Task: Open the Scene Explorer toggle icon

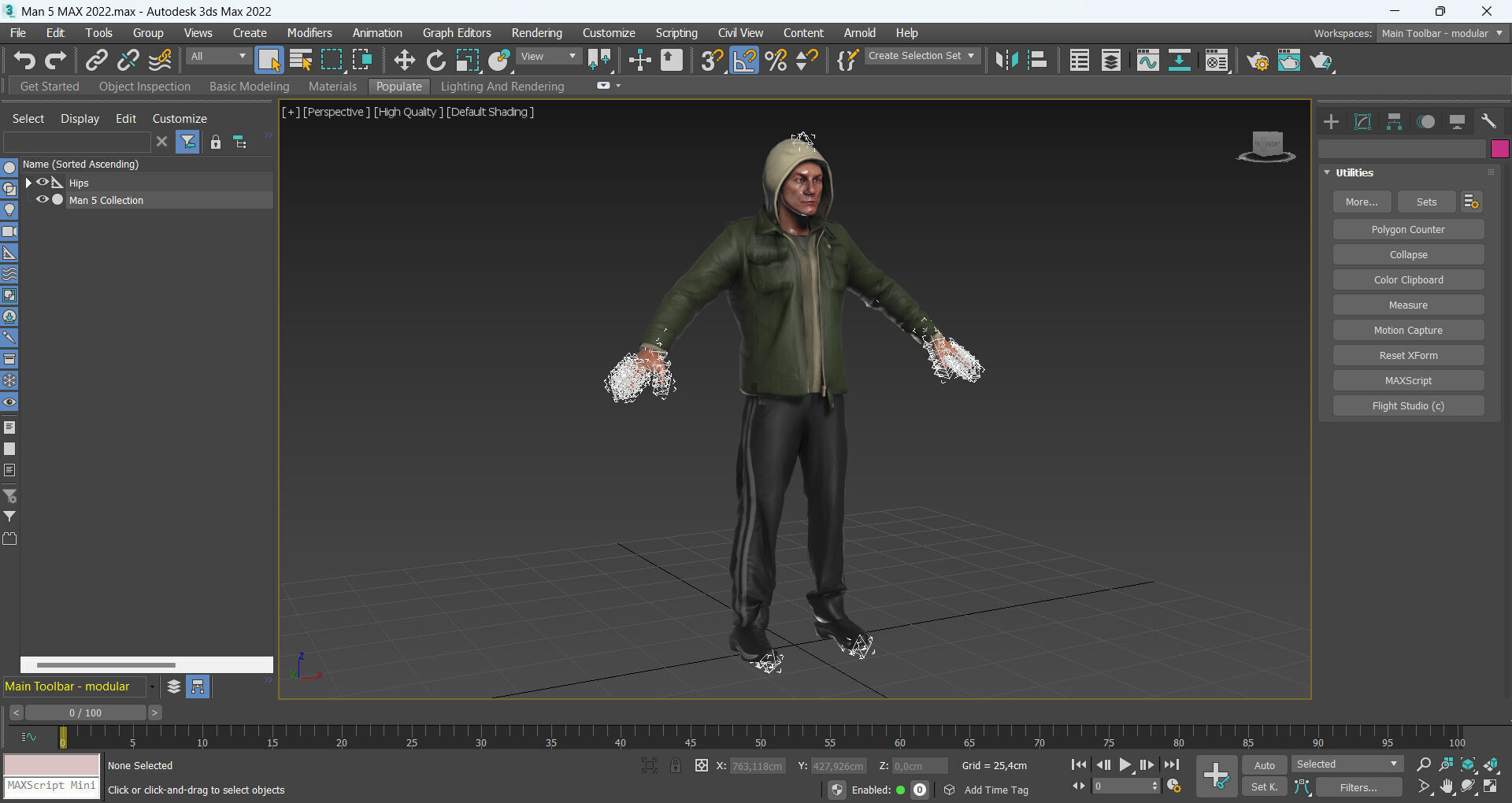Action: click(x=1080, y=61)
